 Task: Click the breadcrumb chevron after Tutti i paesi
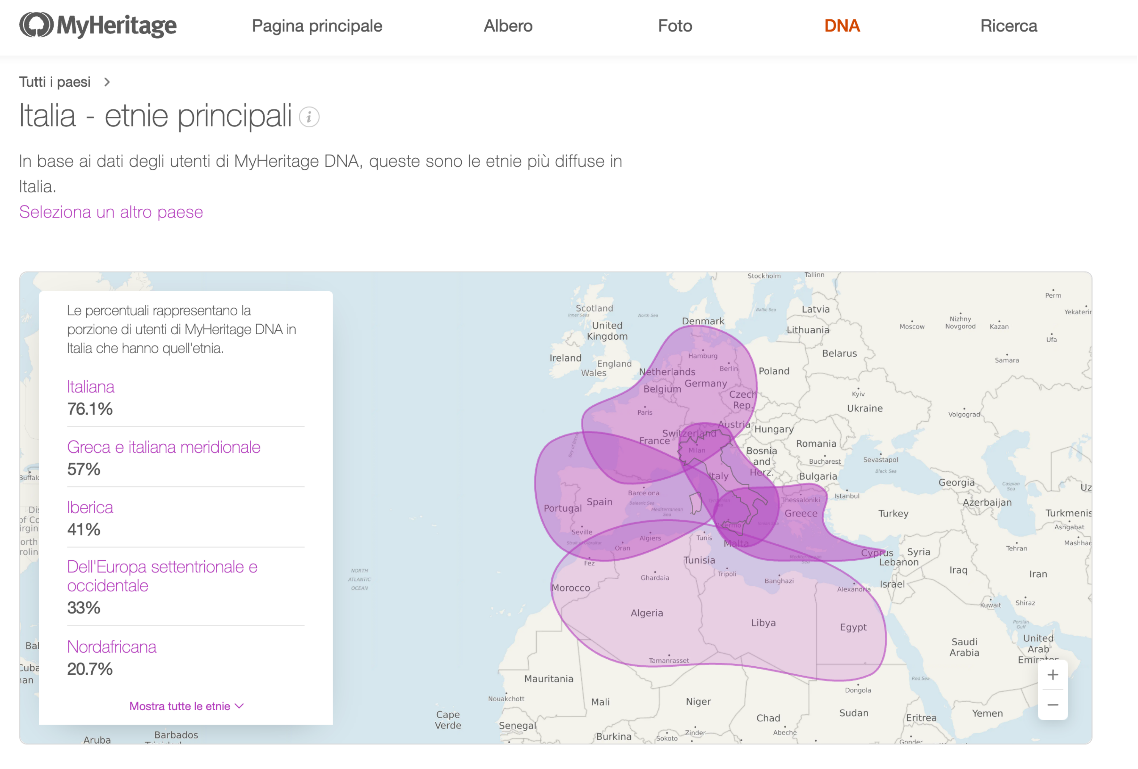(x=107, y=82)
